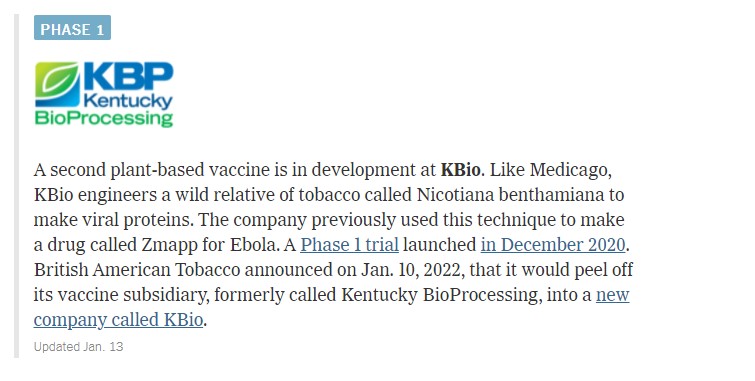This screenshot has height=381, width=755.
Task: Click the underlined word 'new' at line end
Action: [x=612, y=295]
